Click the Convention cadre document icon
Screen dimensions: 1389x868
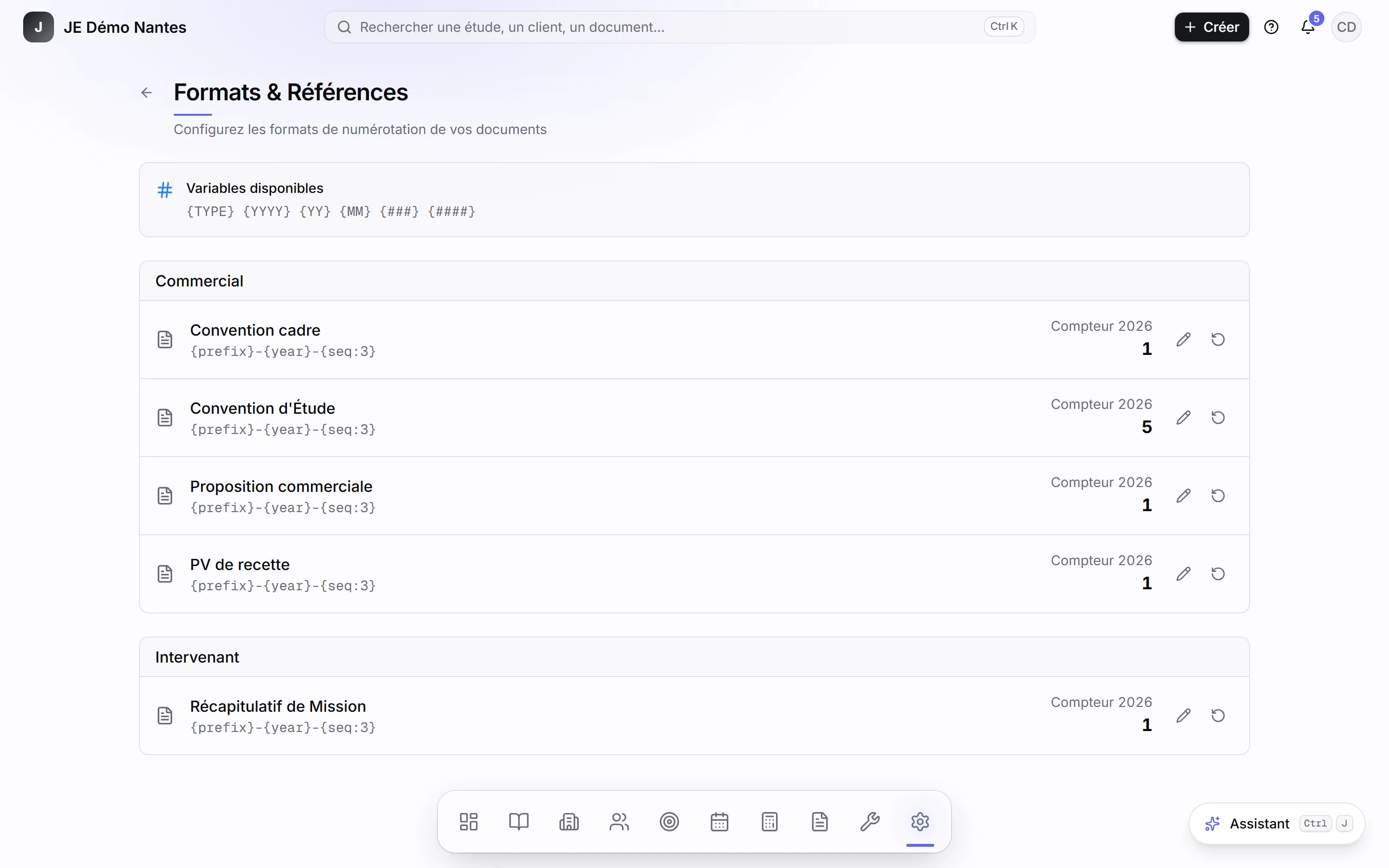(165, 339)
